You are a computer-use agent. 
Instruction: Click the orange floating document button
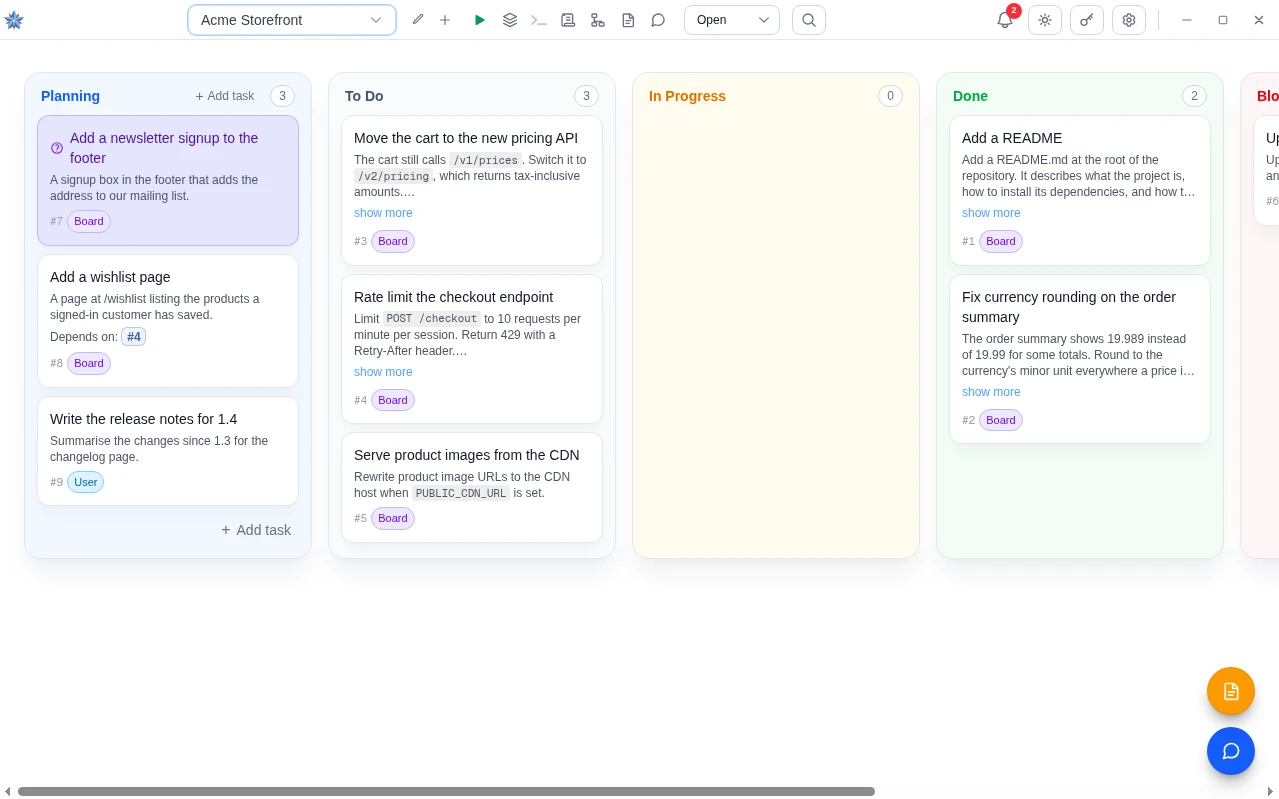[1231, 691]
